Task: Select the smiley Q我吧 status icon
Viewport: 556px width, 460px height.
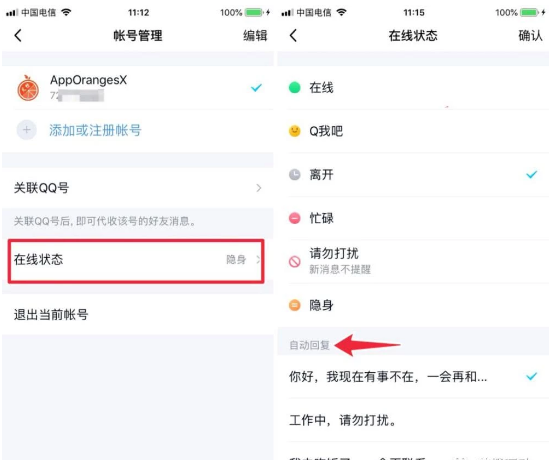Action: [295, 131]
